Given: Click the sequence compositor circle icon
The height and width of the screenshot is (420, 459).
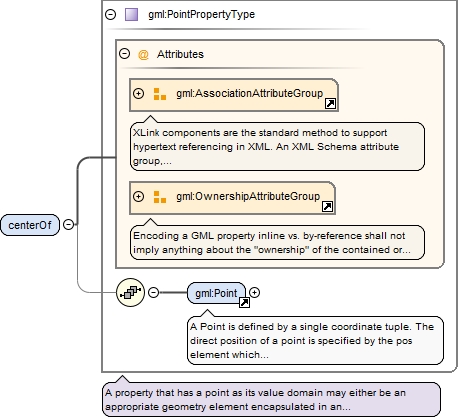Looking at the screenshot, I should click(x=131, y=293).
